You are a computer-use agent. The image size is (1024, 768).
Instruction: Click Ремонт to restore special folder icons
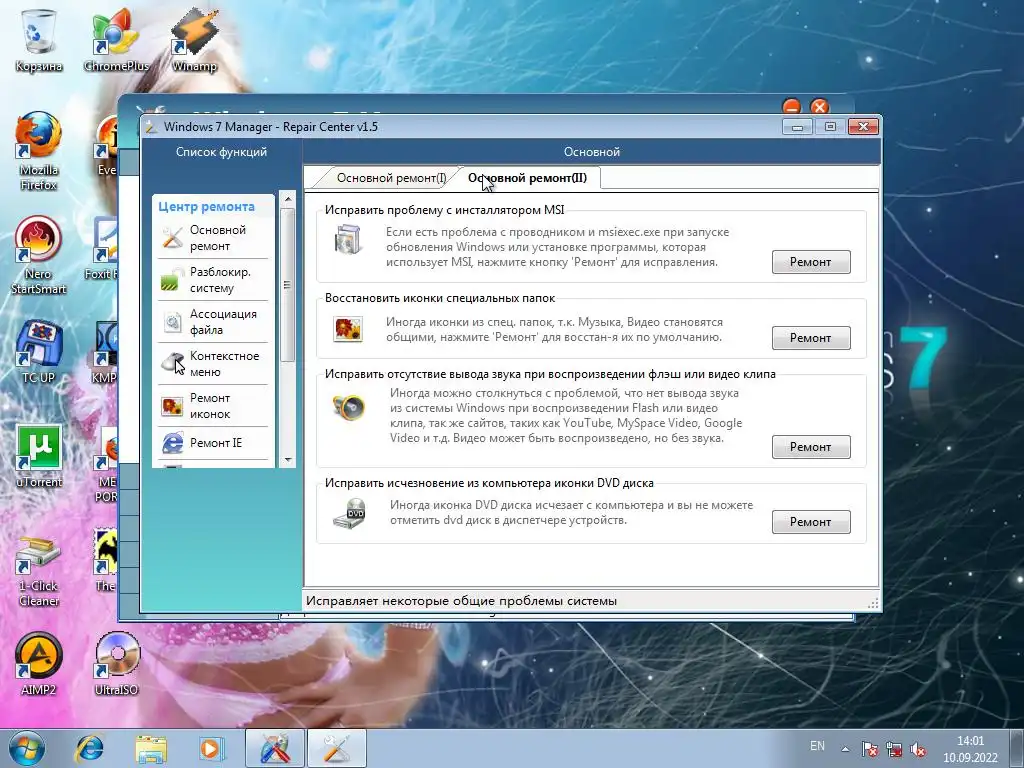click(x=810, y=338)
